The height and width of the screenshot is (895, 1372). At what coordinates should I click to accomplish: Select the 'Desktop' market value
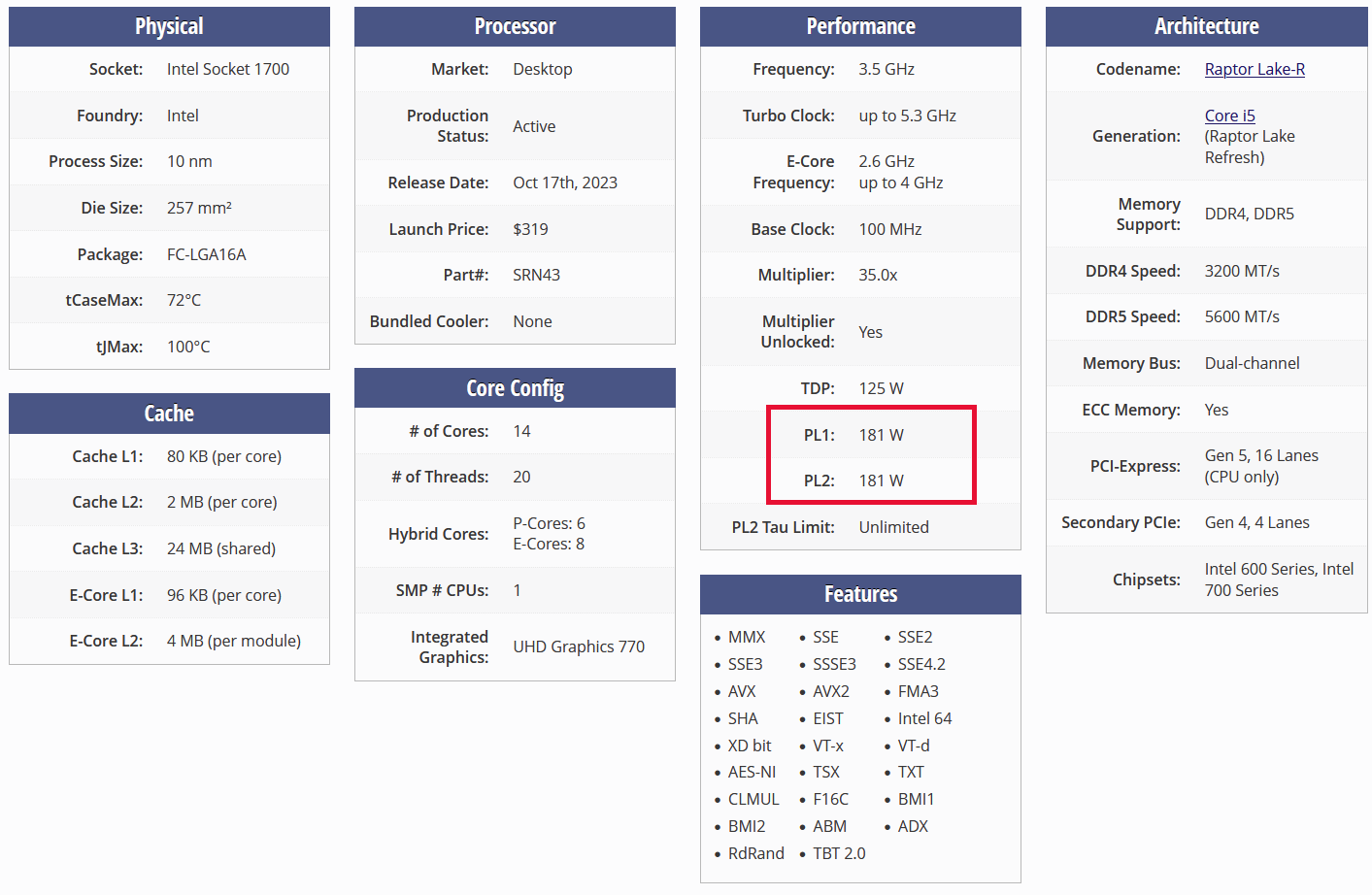pos(543,69)
